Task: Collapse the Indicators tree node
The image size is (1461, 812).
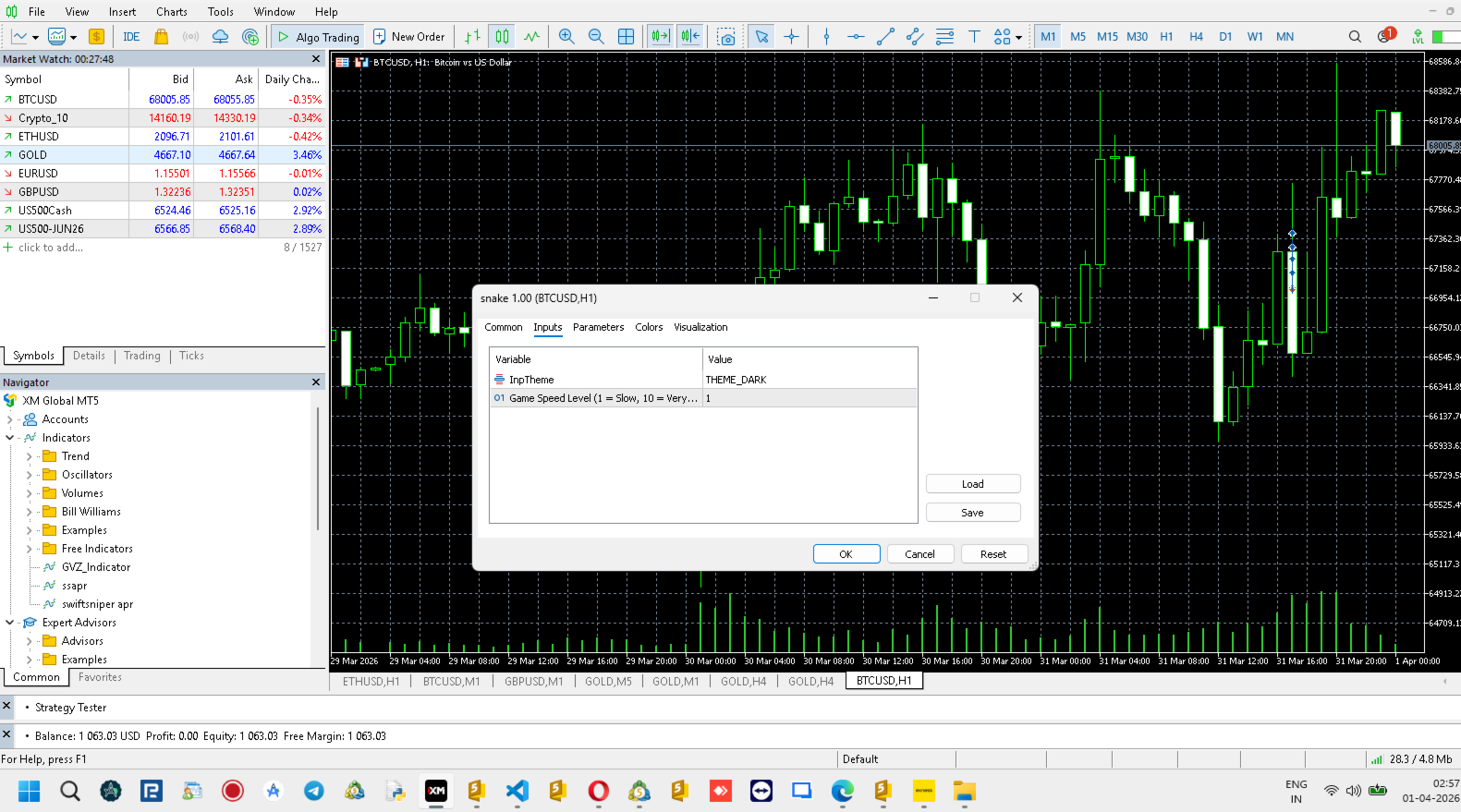Action: coord(10,438)
